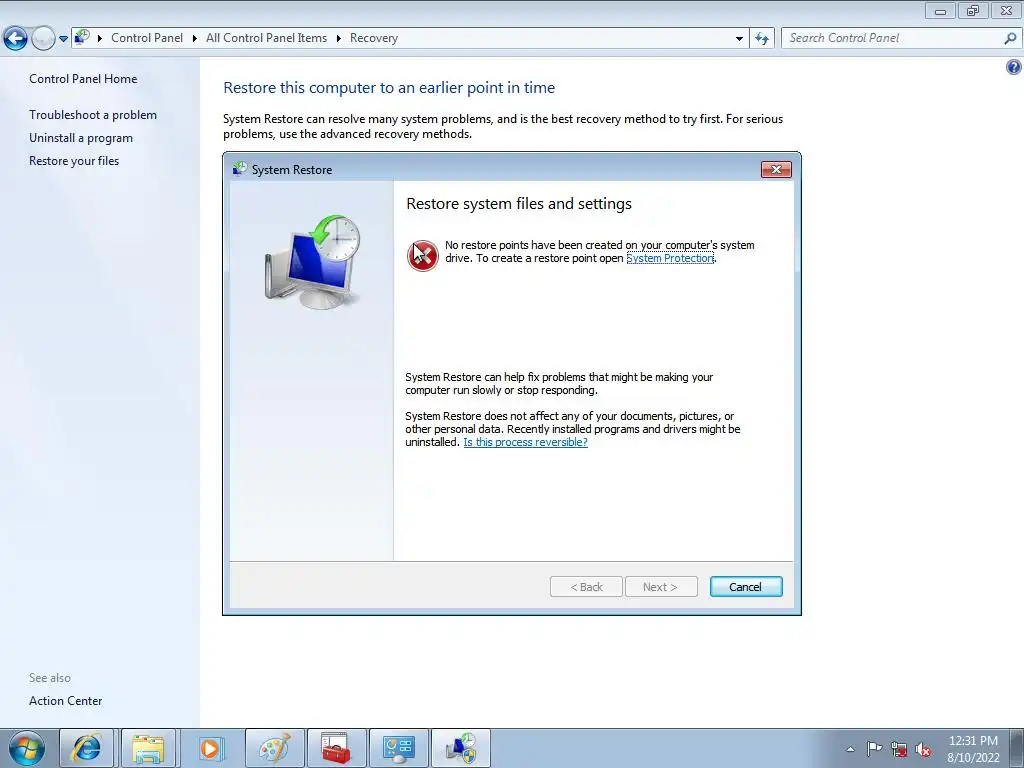This screenshot has width=1024, height=768.
Task: Click the monitor and clock restore illustration
Action: click(313, 261)
